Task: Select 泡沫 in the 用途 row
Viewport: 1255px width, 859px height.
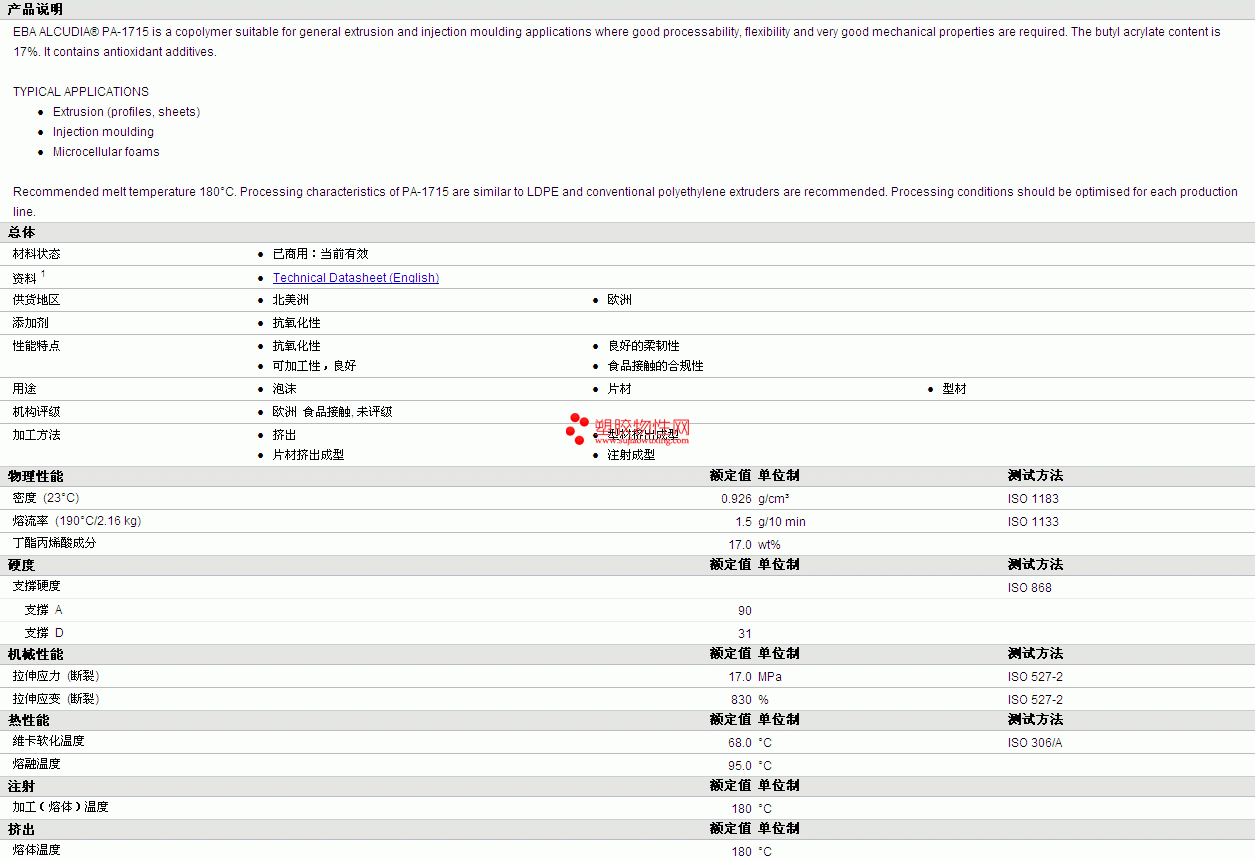Action: 285,389
